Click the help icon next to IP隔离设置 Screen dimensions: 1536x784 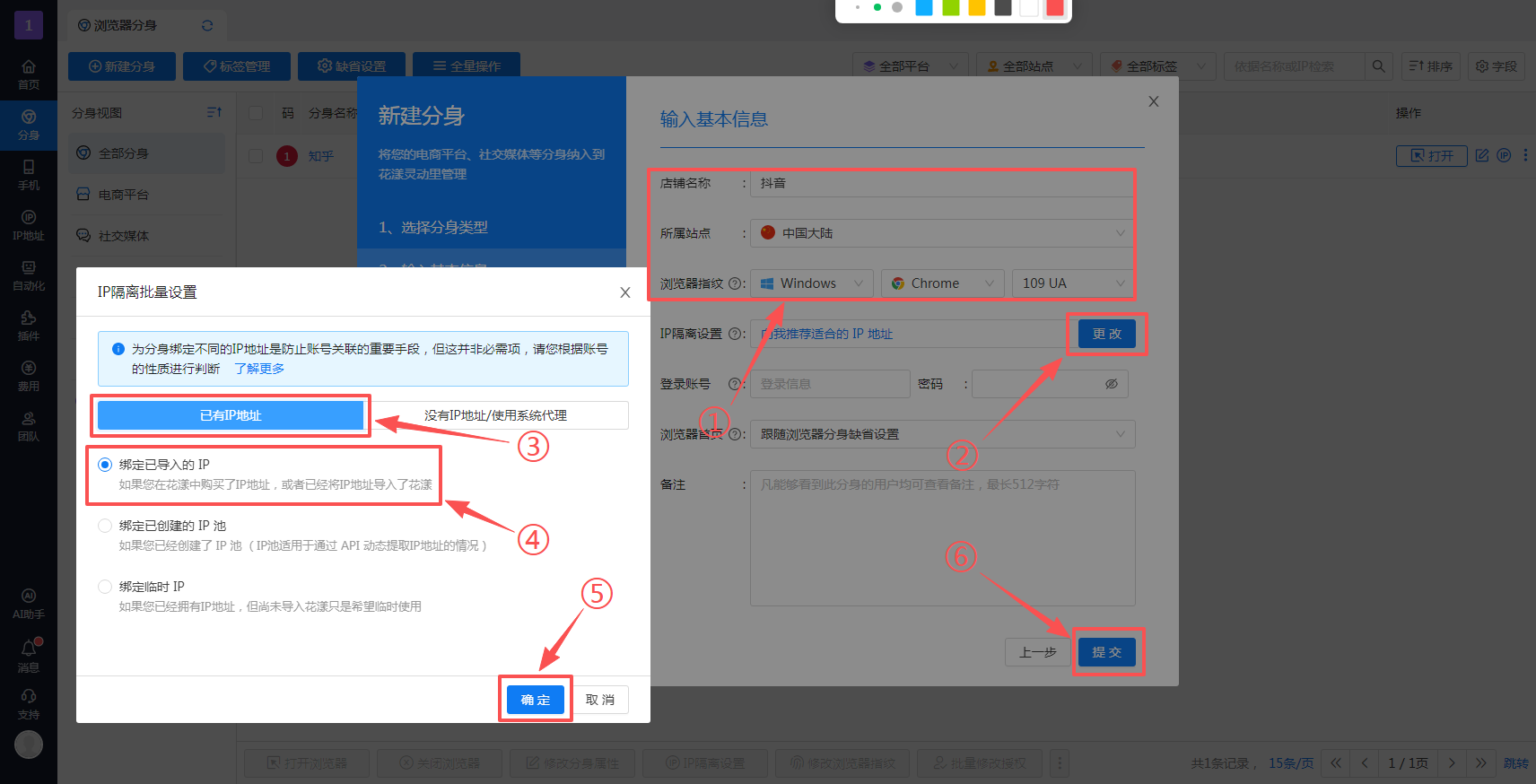pos(735,334)
